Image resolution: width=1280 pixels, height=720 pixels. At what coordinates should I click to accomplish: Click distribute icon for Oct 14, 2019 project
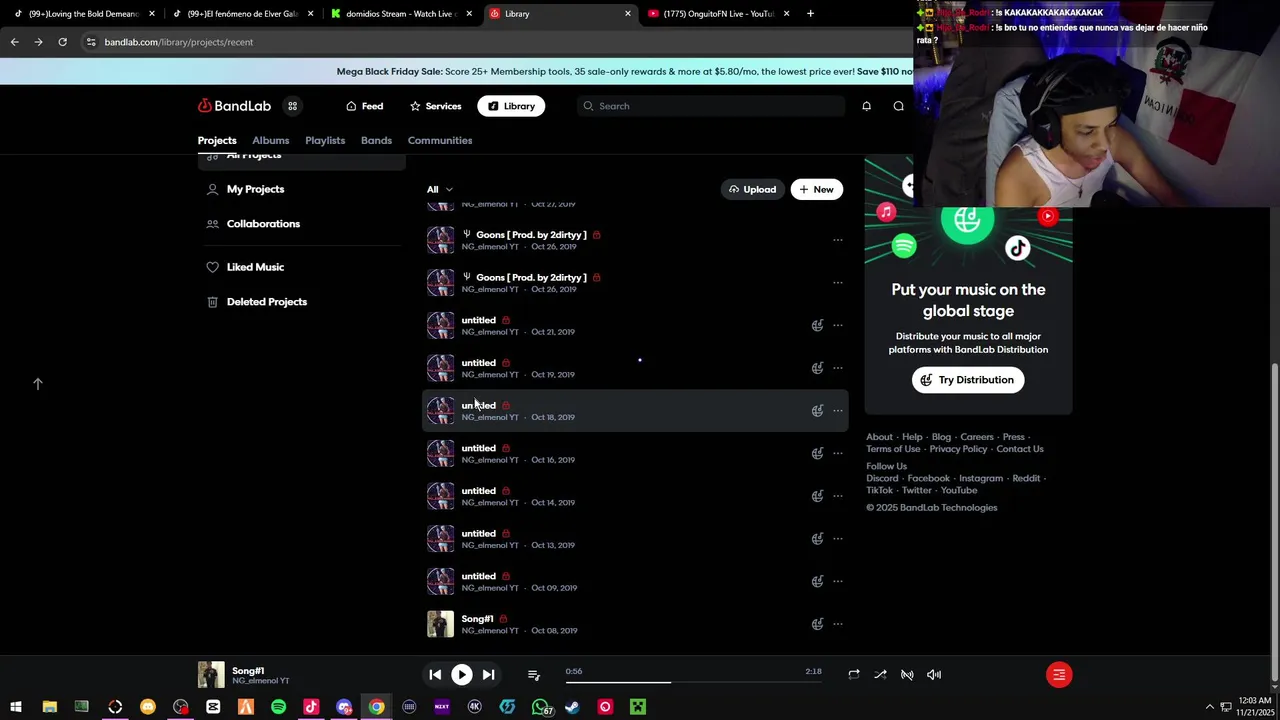tap(817, 496)
